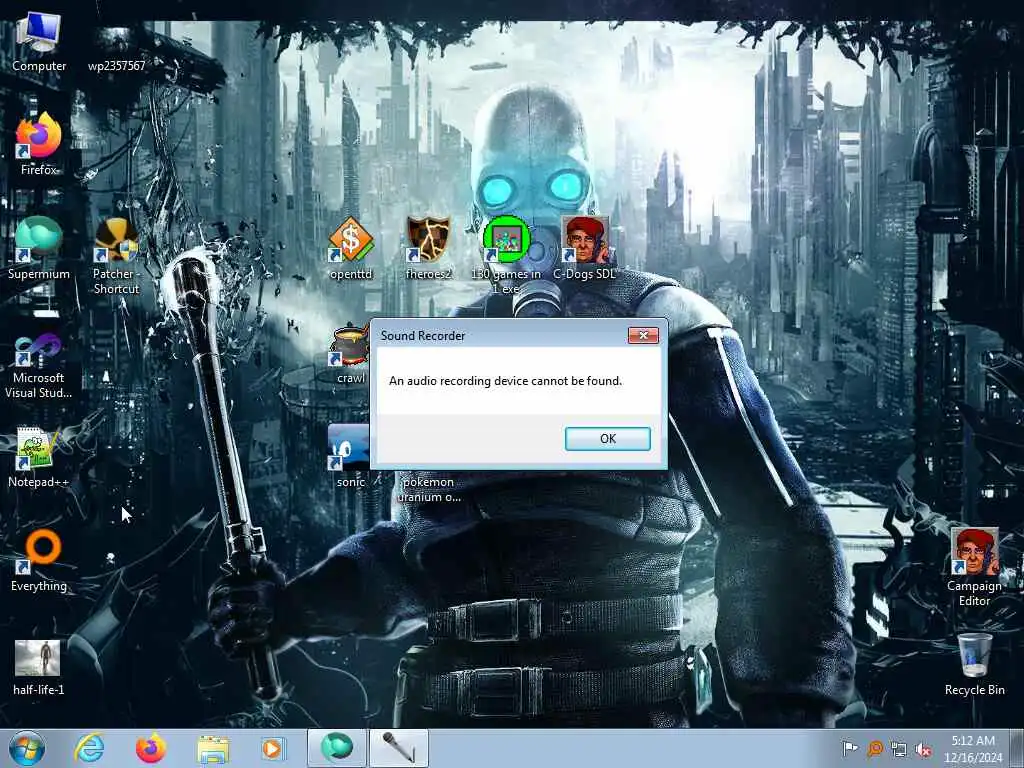Open the clock showing 5:12 AM
Viewport: 1024px width, 768px height.
click(x=973, y=748)
